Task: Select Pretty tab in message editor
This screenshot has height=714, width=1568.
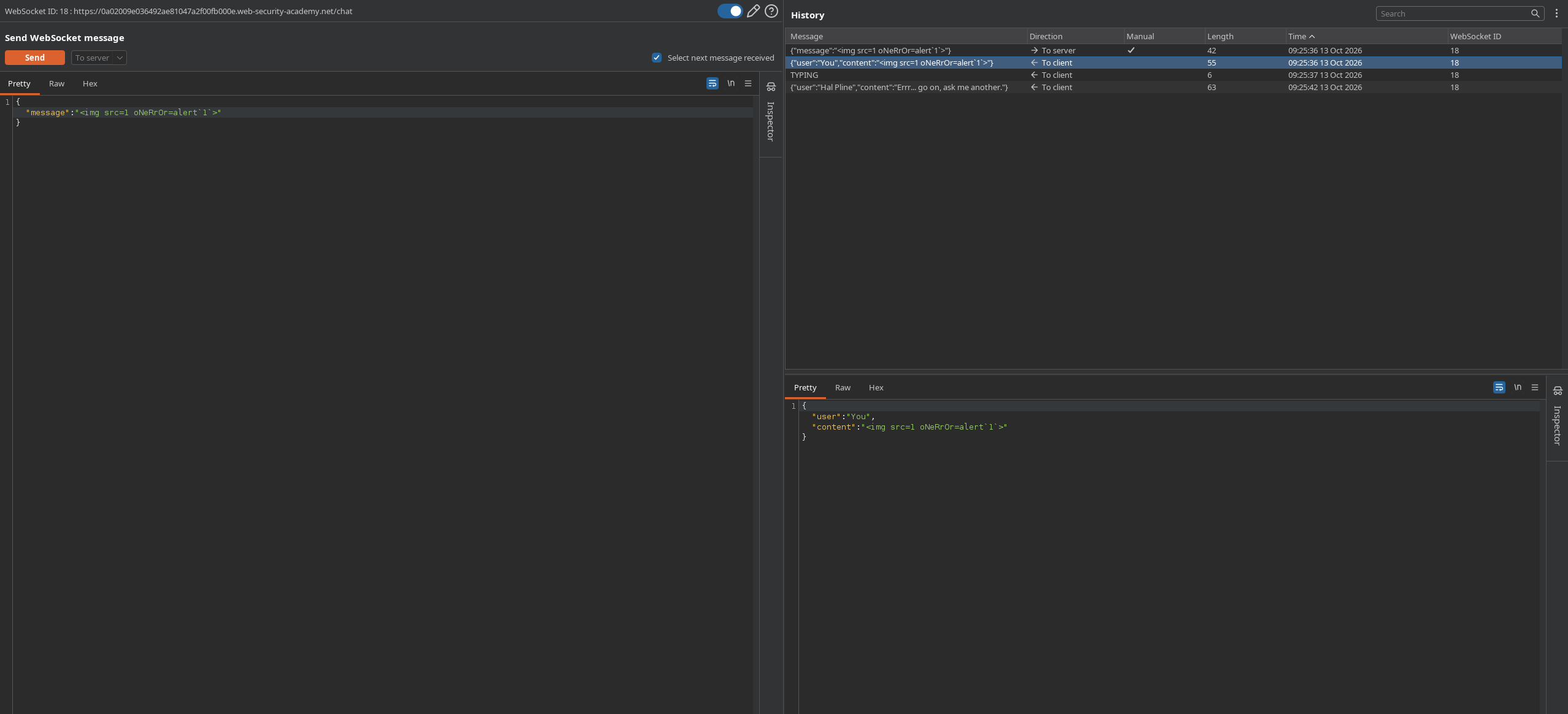Action: pos(19,83)
